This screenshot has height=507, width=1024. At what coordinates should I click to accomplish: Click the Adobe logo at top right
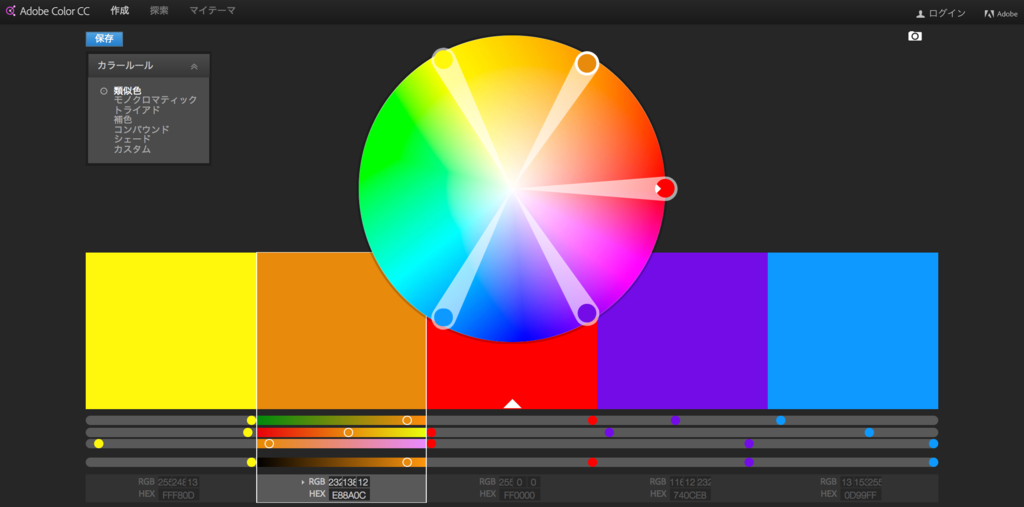pos(1000,13)
